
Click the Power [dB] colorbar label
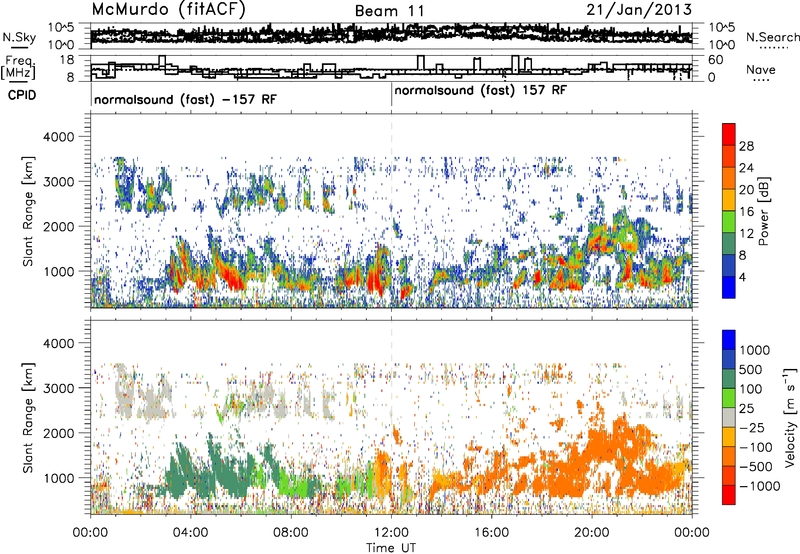(764, 211)
